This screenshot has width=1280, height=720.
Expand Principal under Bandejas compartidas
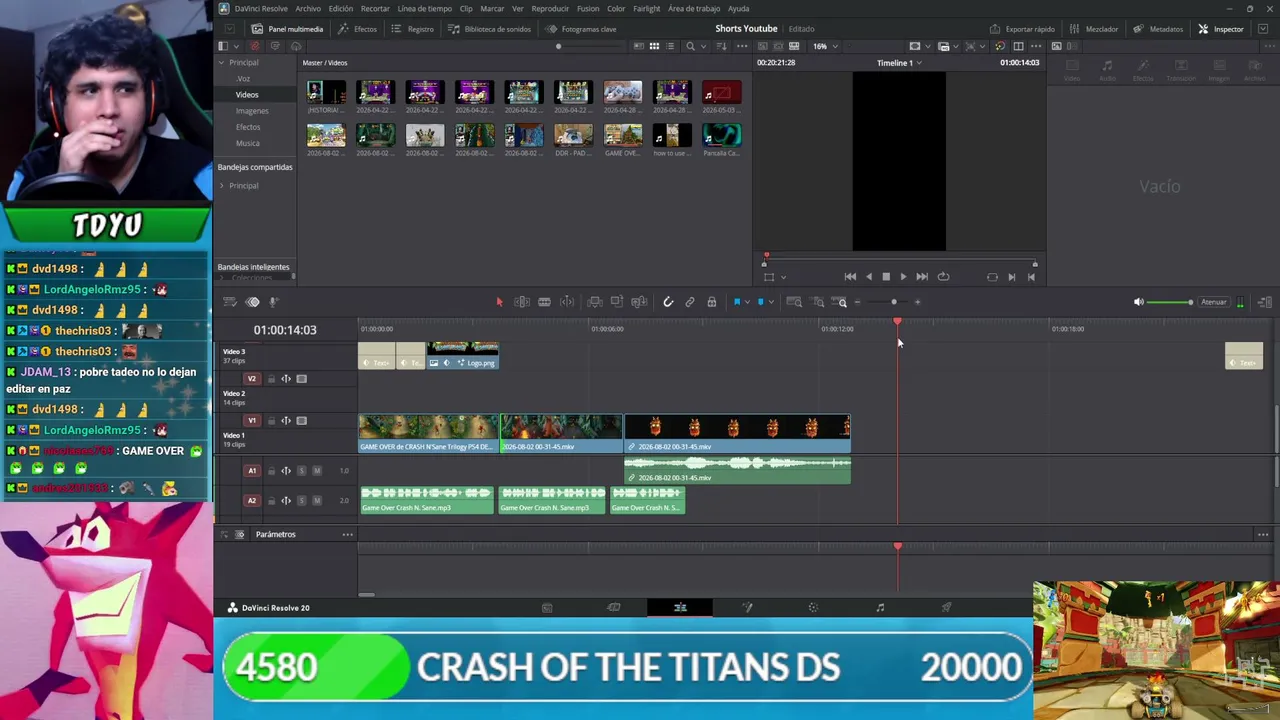point(222,186)
